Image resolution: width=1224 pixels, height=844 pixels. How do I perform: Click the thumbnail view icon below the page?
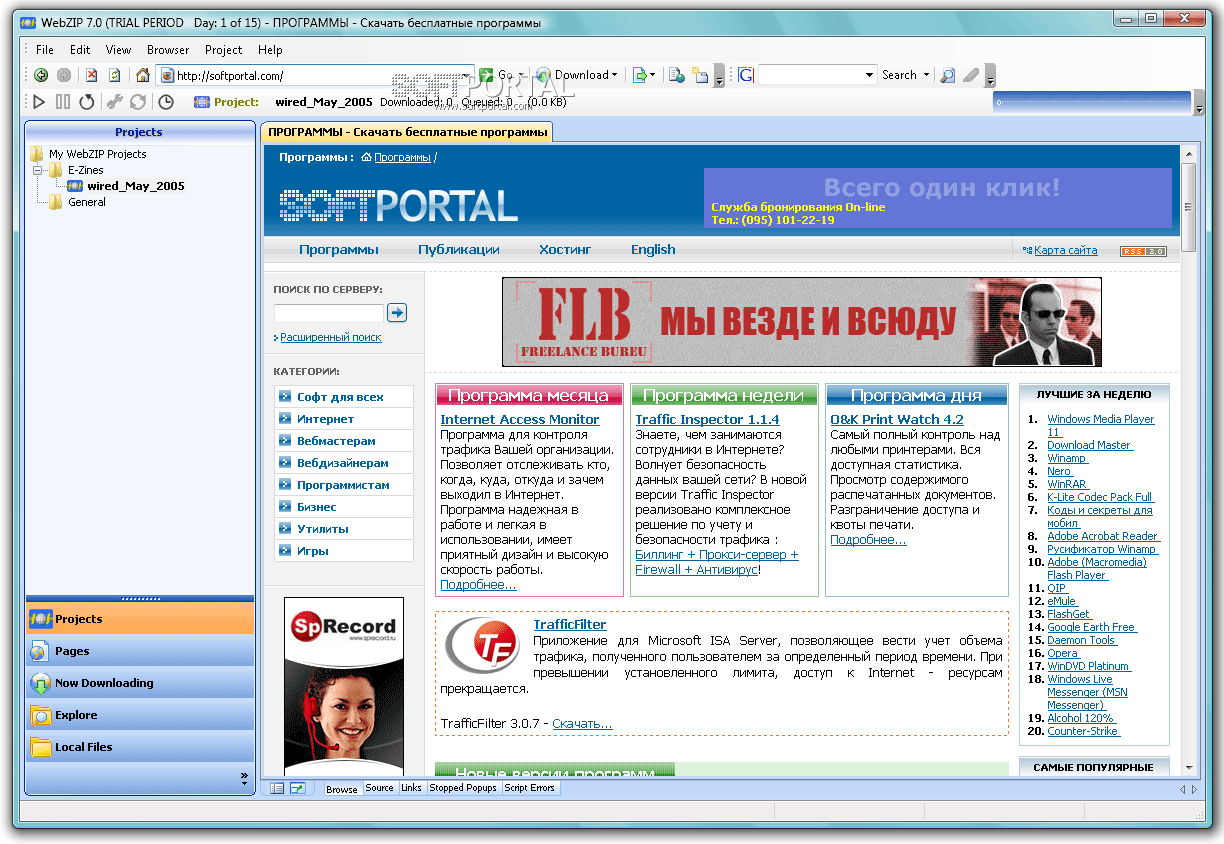[x=297, y=789]
